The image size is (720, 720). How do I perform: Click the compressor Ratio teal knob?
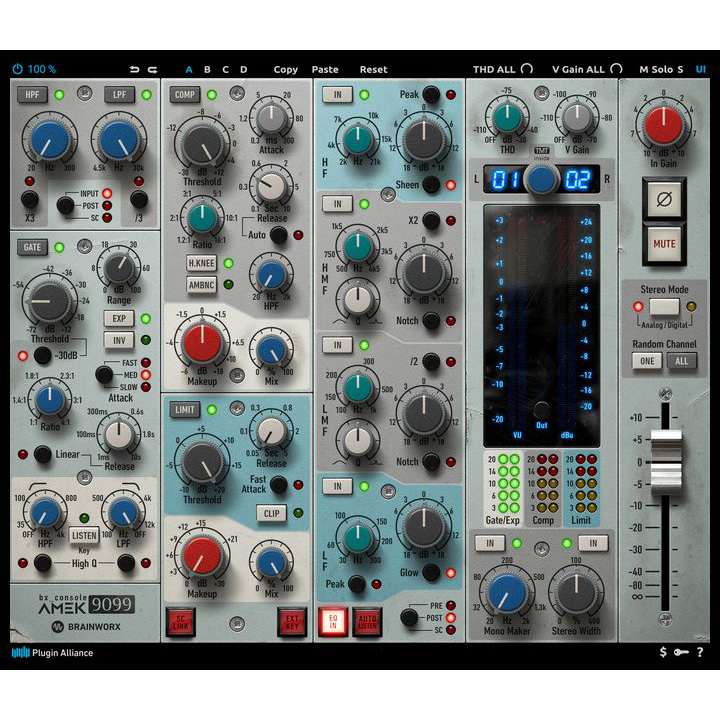tap(202, 219)
